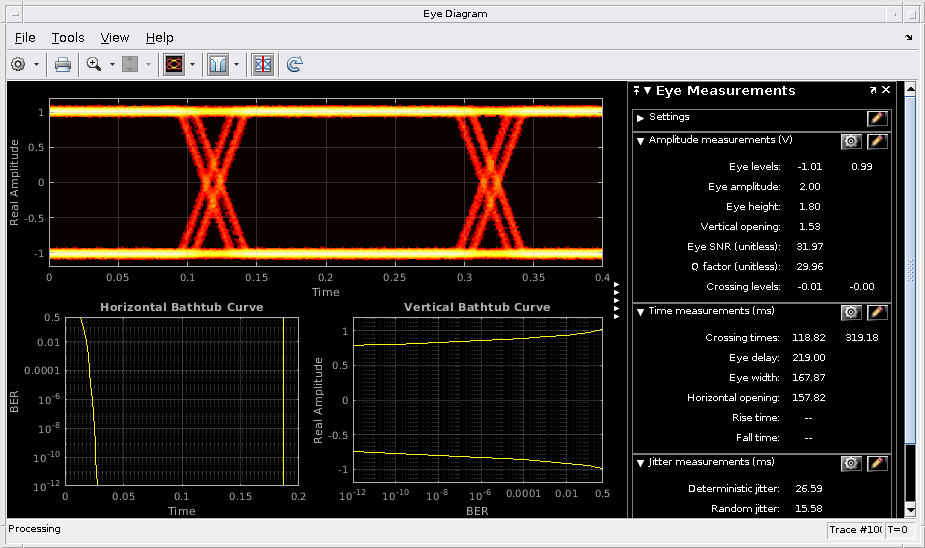The height and width of the screenshot is (548, 925).
Task: Collapse the Amplitude measurements section
Action: 641,141
